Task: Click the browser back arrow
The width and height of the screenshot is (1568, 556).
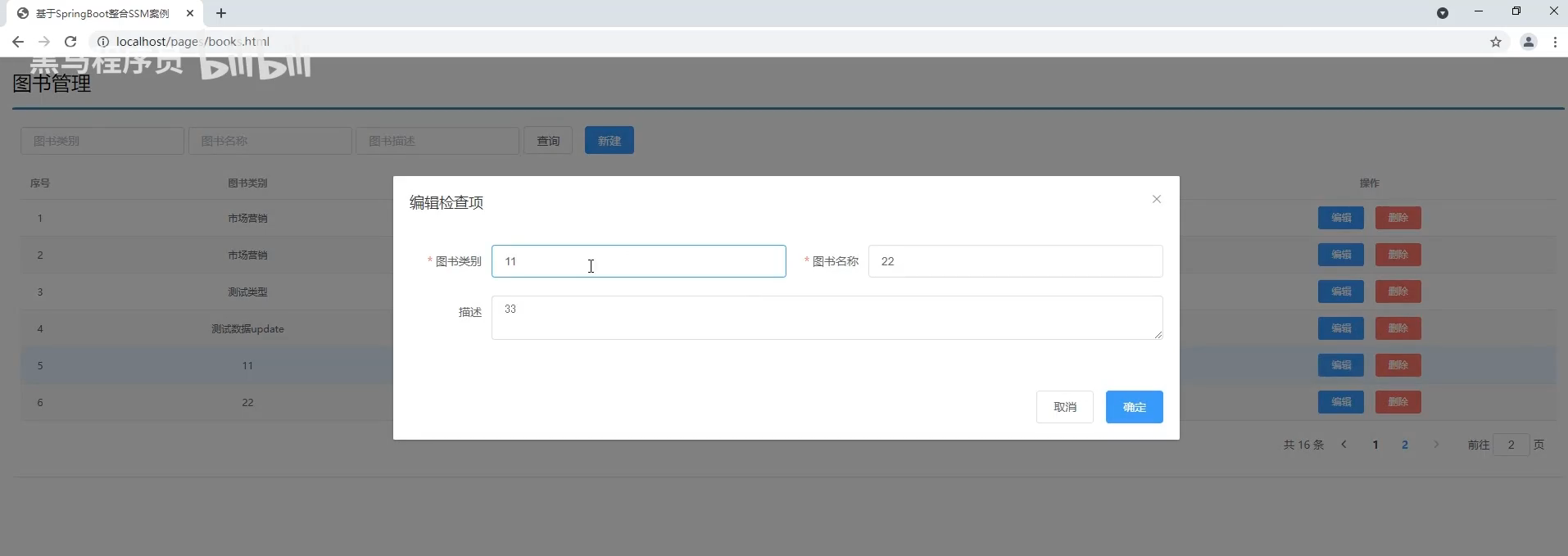Action: [x=18, y=42]
